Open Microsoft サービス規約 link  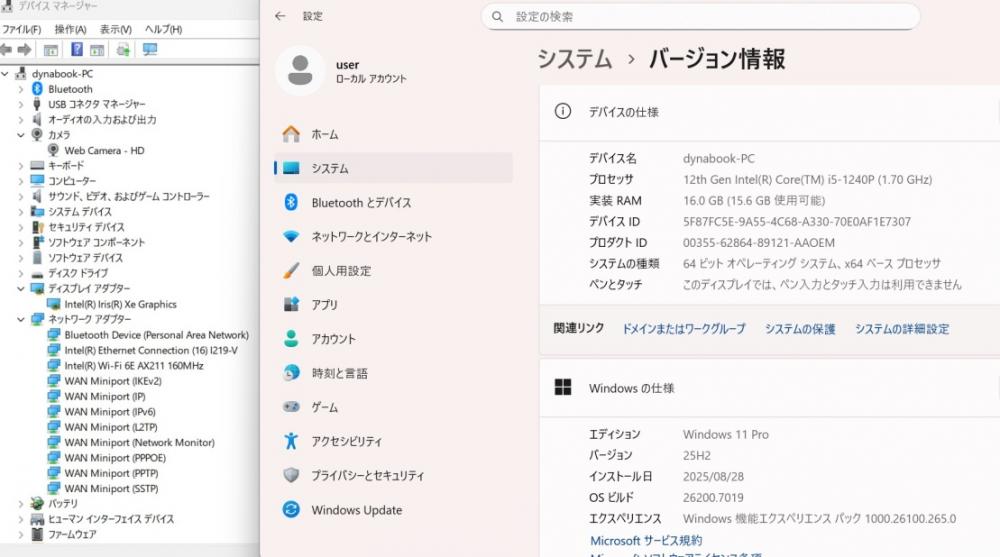click(646, 540)
